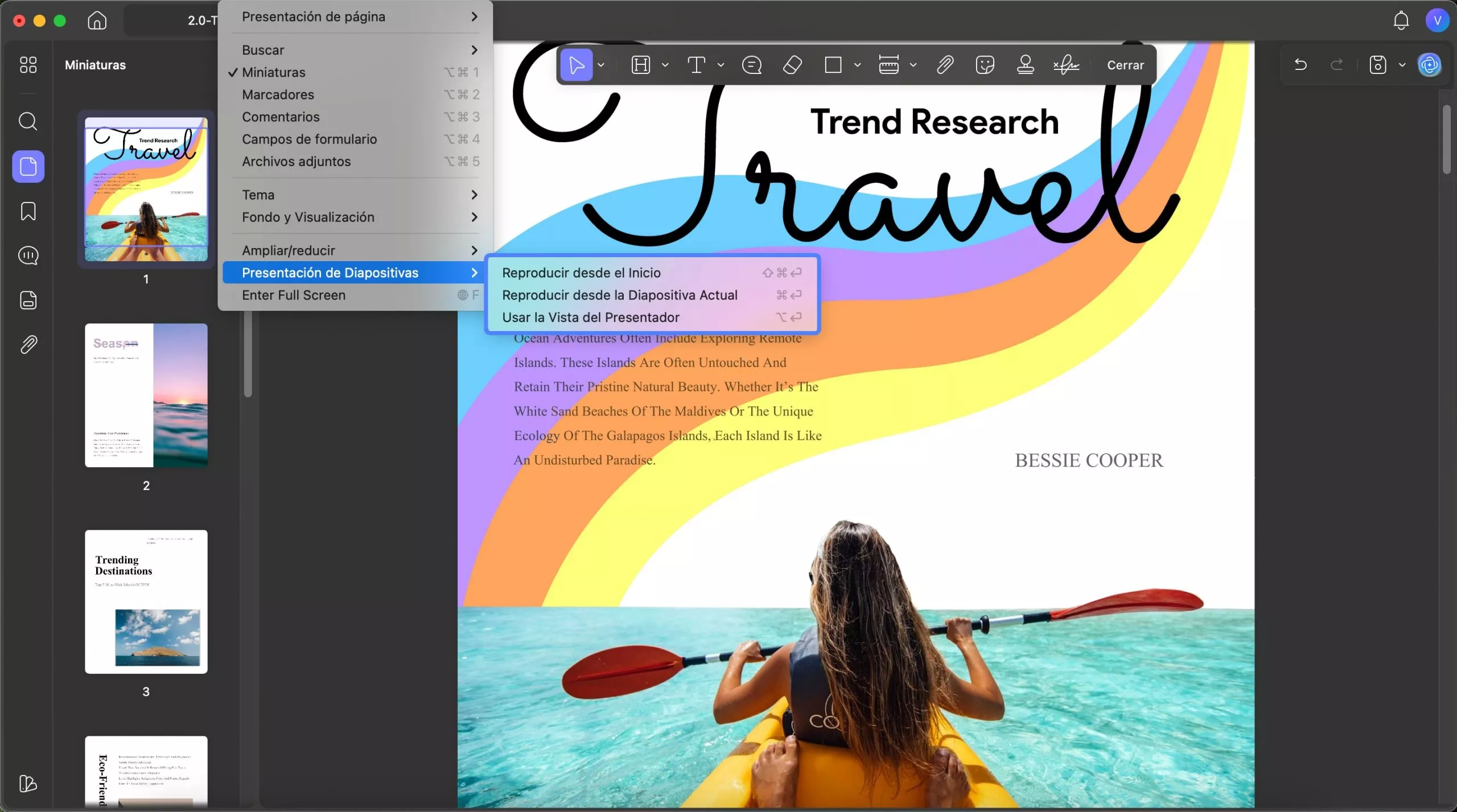Click the Cerrar button in toolbar

(1125, 65)
